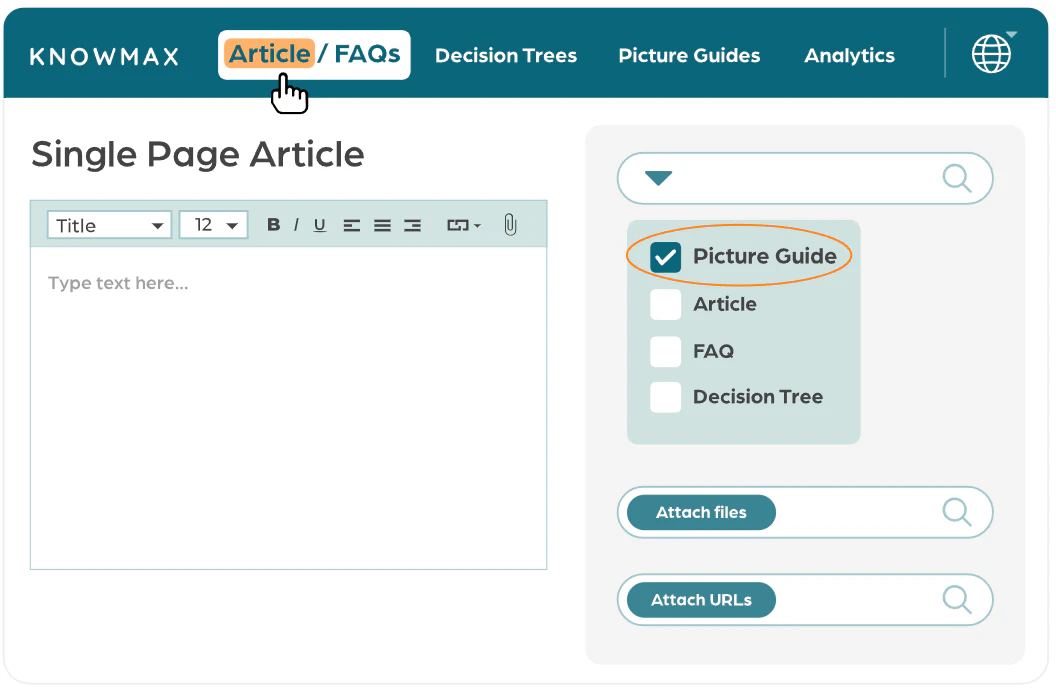
Task: Switch to the Decision Trees tab
Action: [506, 55]
